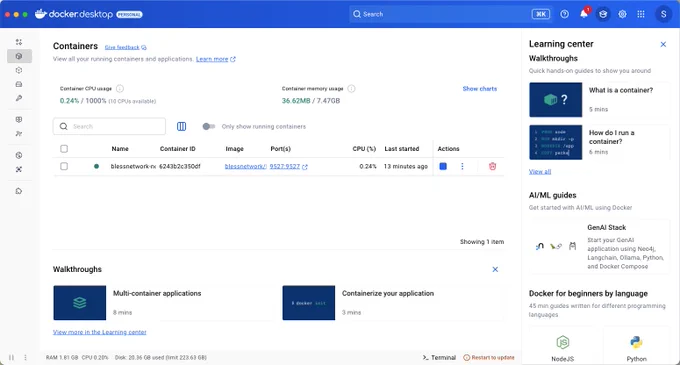This screenshot has height=365, width=680.
Task: Click the Disk usage entry in status bar
Action: coord(161,358)
